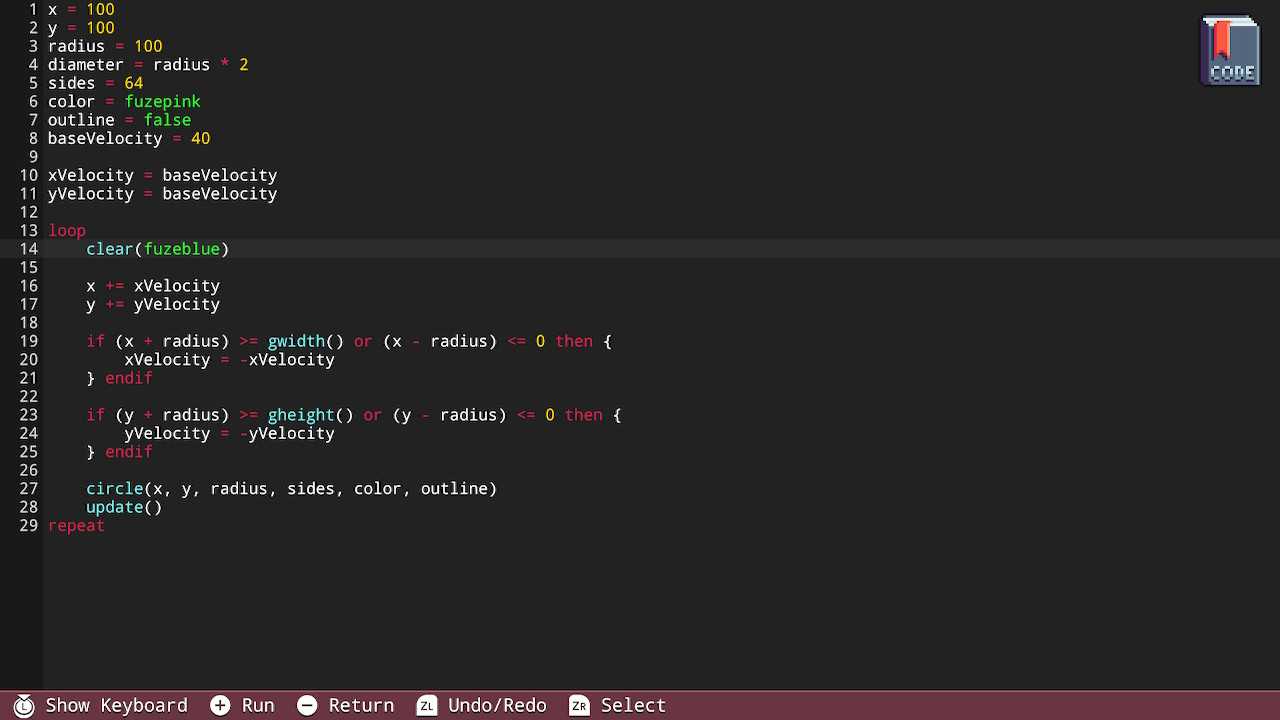Click the stick icon beside Show Keyboard
This screenshot has height=720, width=1280.
tap(24, 705)
